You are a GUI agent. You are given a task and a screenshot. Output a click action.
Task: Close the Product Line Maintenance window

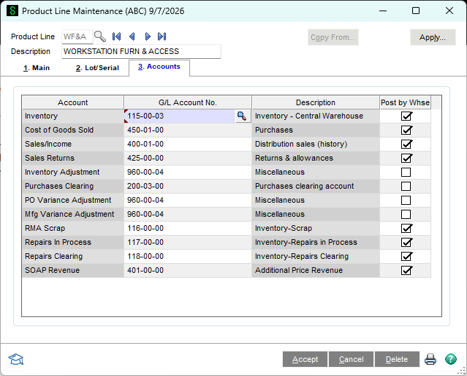click(449, 11)
